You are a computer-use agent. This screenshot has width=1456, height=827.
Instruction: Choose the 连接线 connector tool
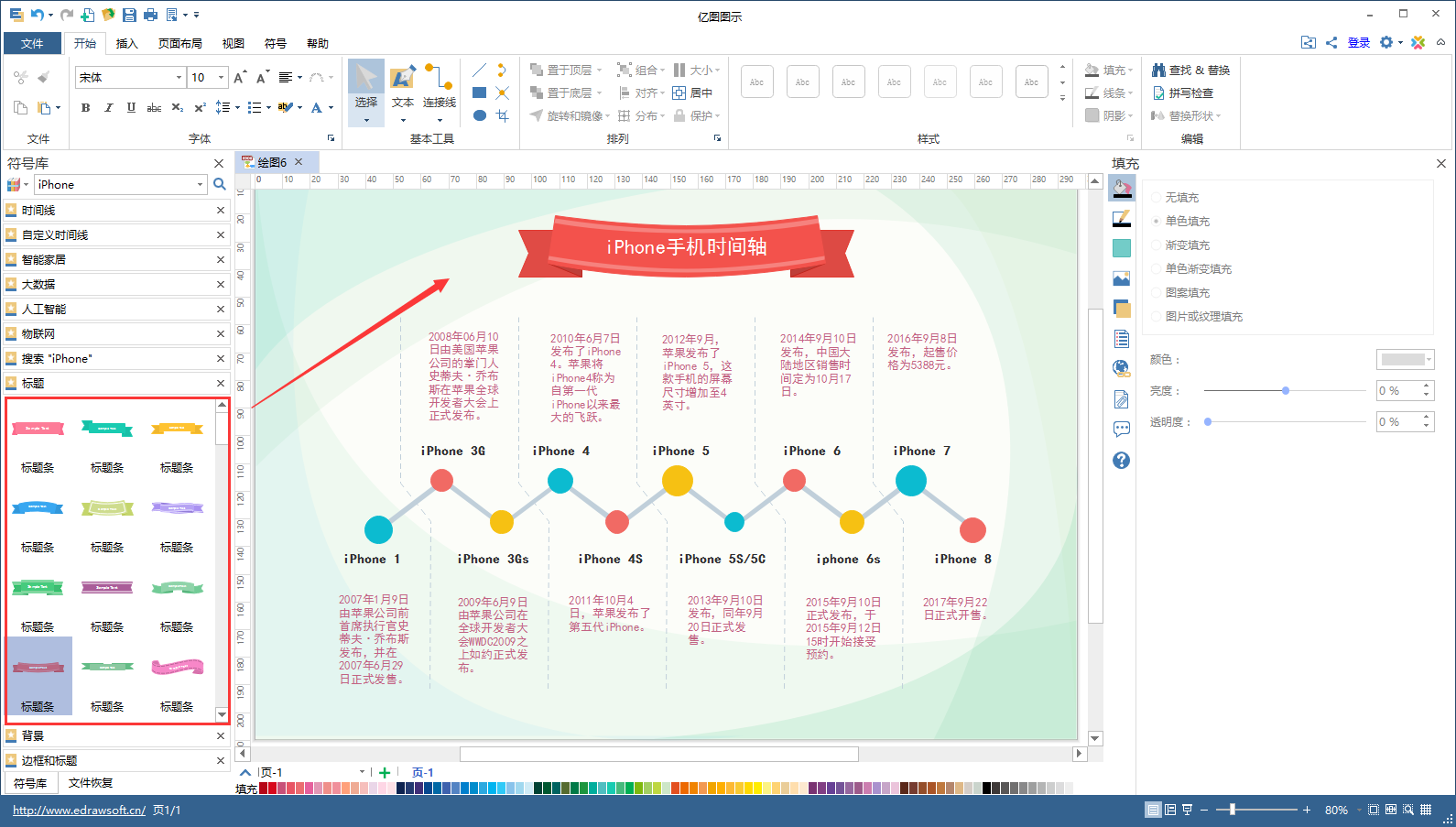point(440,92)
